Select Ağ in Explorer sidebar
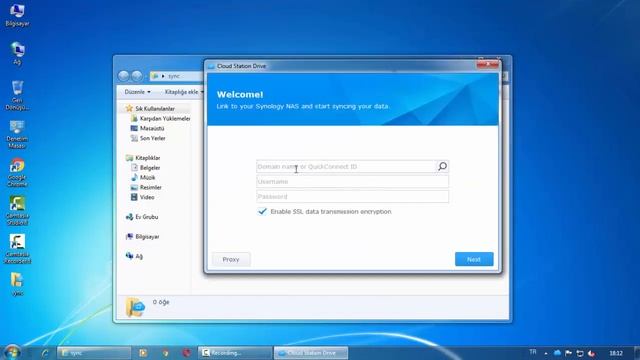Image resolution: width=640 pixels, height=360 pixels. click(134, 256)
